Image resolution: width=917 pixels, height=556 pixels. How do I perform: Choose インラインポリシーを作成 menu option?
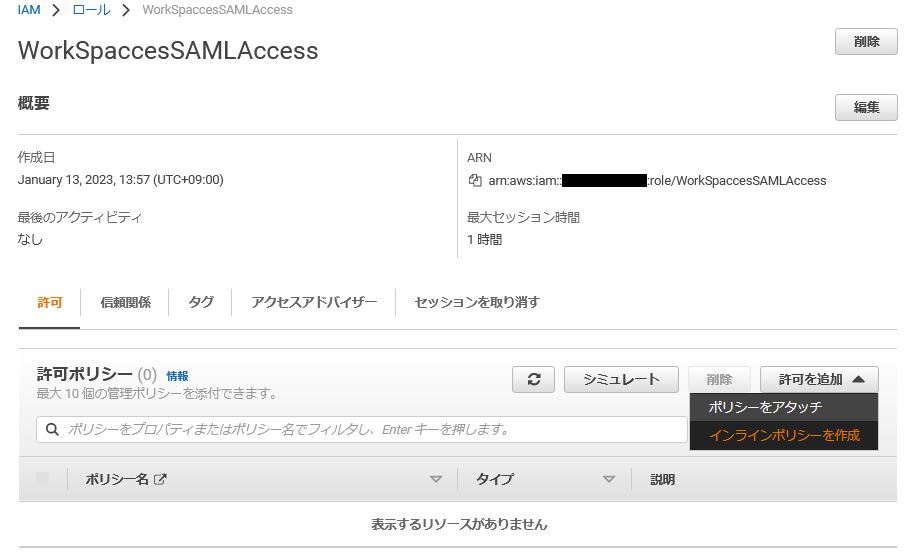coord(784,435)
